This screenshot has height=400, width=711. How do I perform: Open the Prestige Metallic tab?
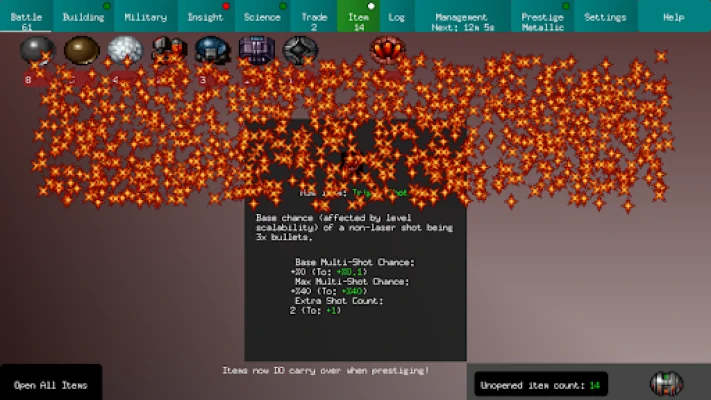[x=543, y=16]
